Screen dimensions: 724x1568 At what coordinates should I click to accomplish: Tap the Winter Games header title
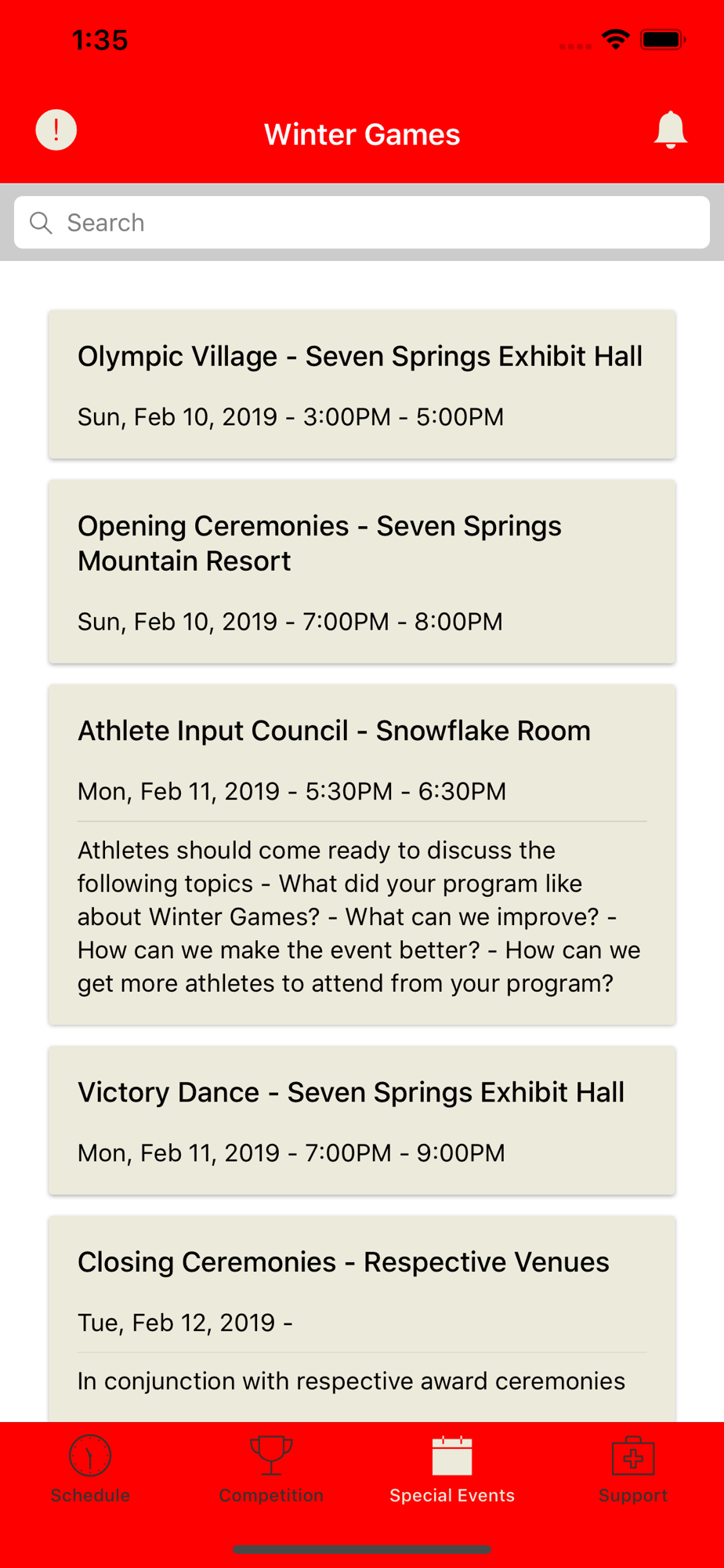[x=362, y=134]
